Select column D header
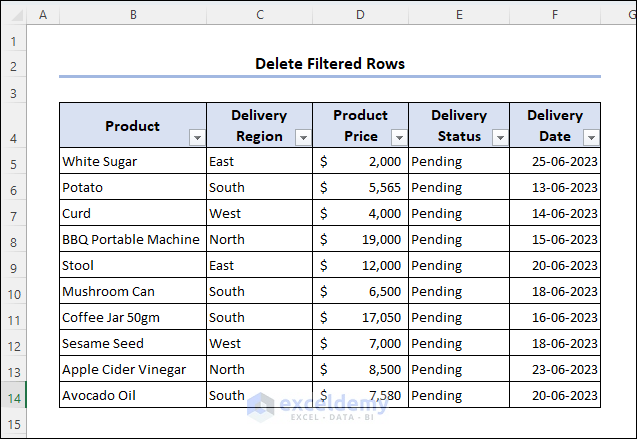 pos(360,16)
